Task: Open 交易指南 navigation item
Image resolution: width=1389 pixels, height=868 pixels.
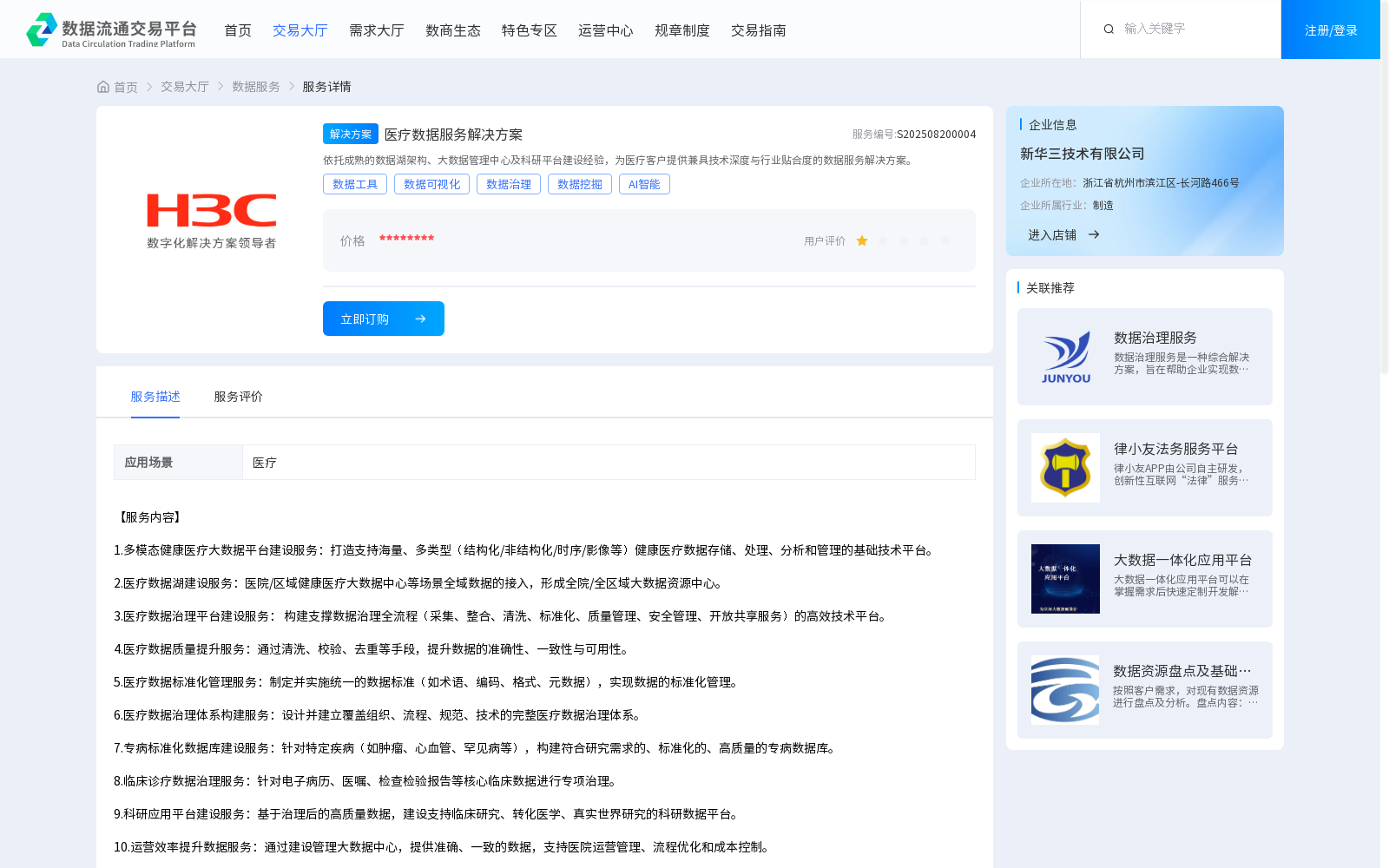Action: [759, 30]
